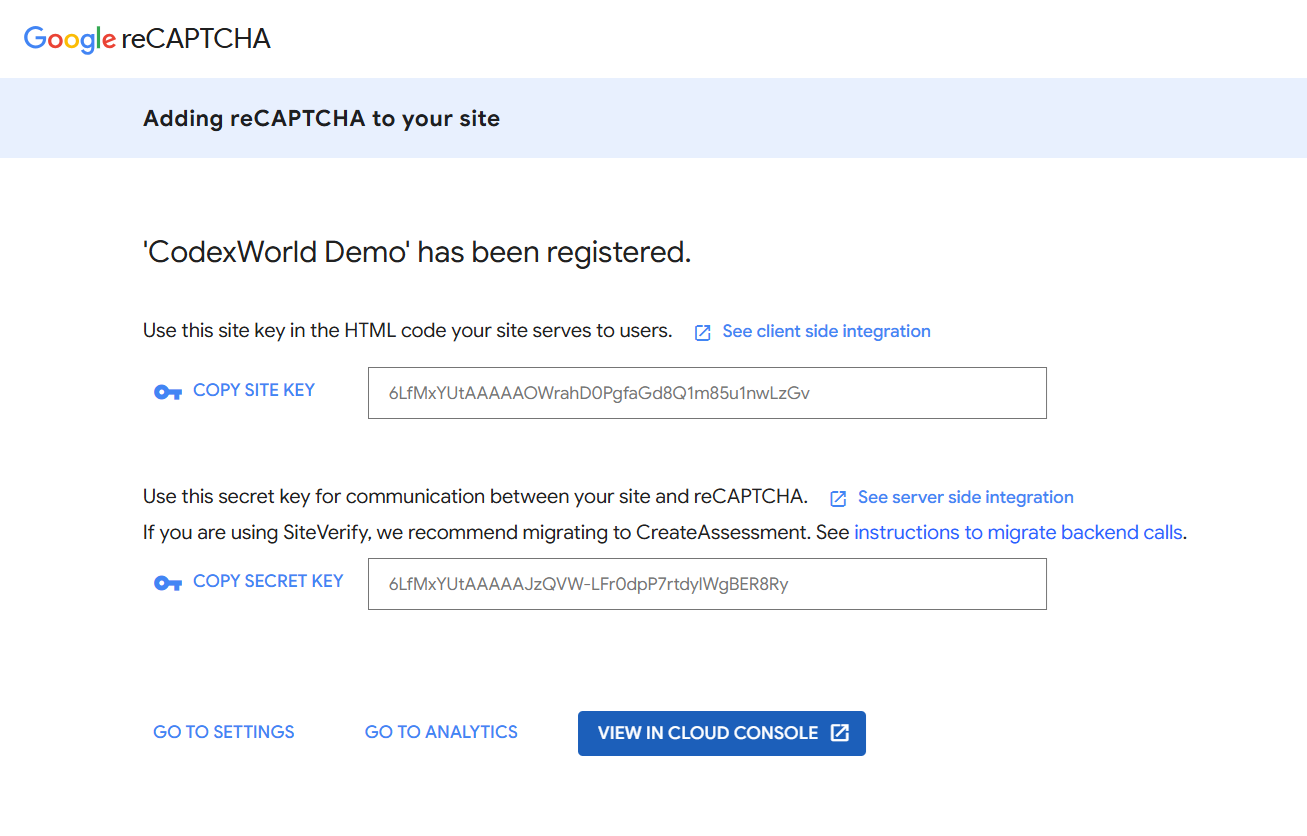
Task: Go to Analytics
Action: point(441,732)
